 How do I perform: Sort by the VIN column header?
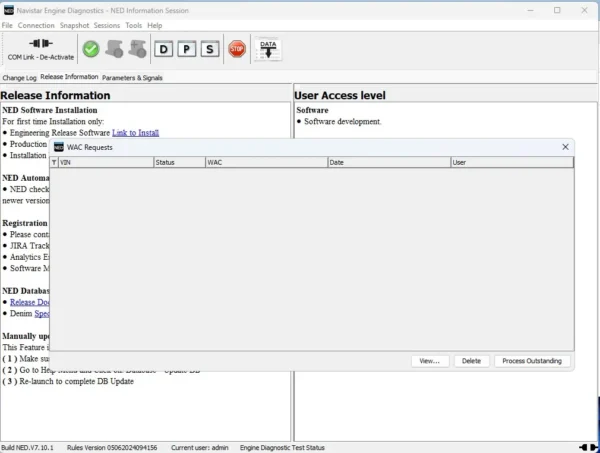106,163
